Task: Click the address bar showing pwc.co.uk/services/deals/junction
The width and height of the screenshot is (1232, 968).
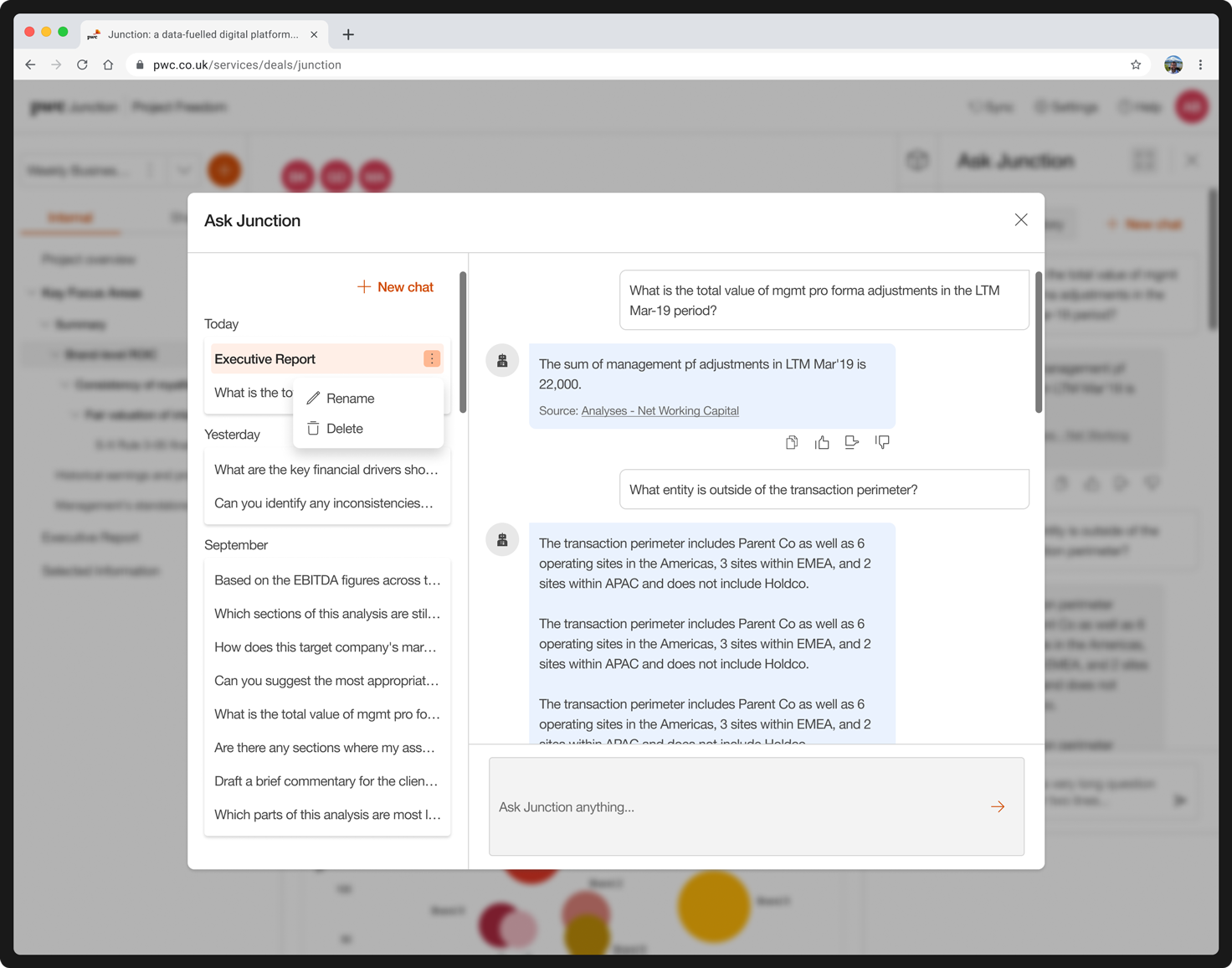Action: click(628, 64)
